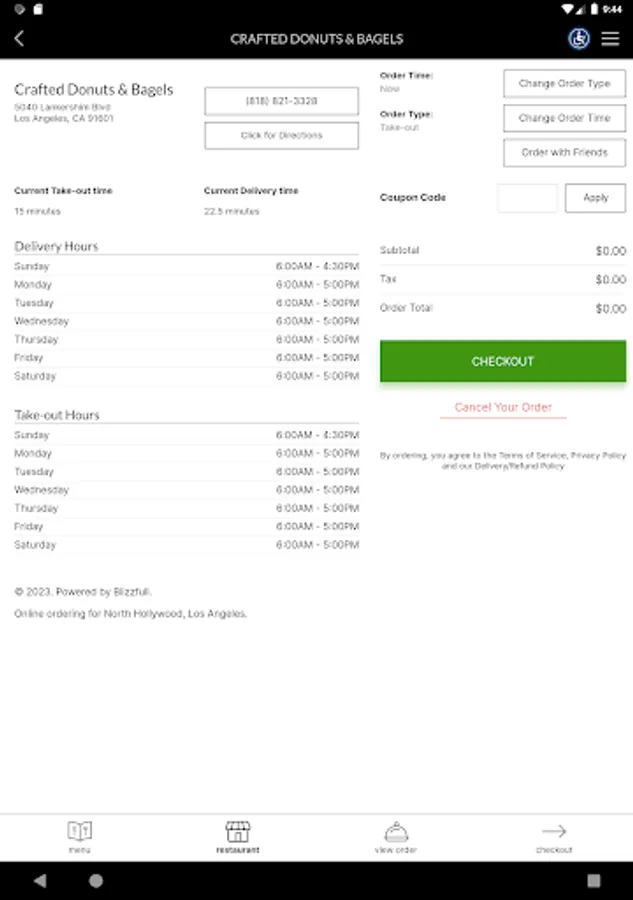Cancel Your Order link
The image size is (633, 900).
503,408
